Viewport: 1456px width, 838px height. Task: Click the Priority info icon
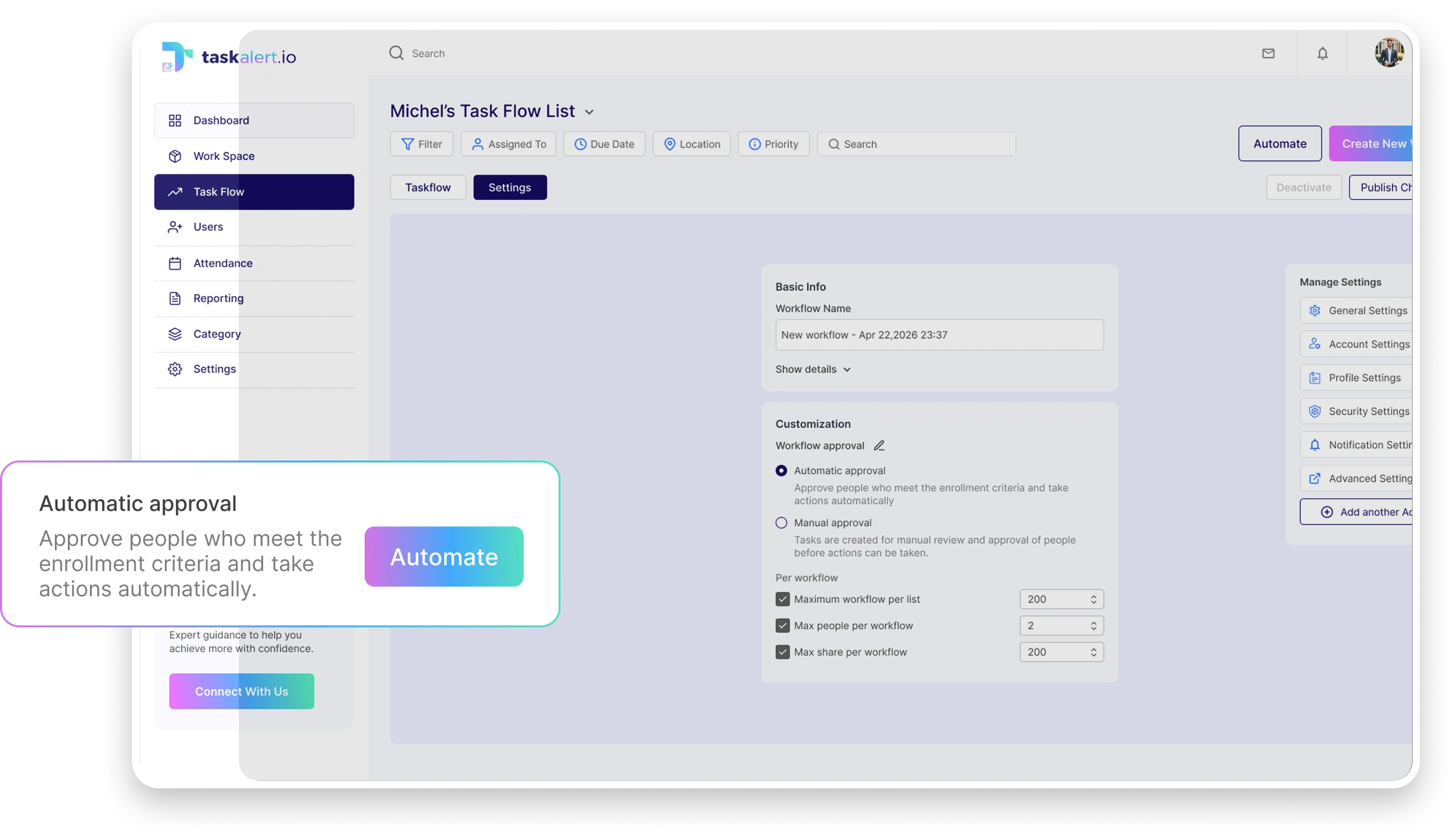point(755,144)
